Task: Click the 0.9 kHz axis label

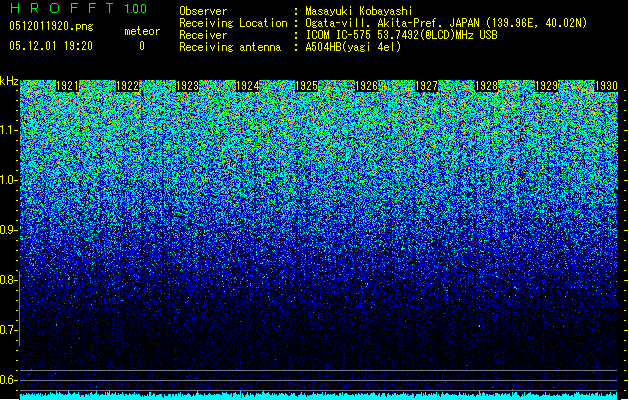Action: [x=8, y=230]
